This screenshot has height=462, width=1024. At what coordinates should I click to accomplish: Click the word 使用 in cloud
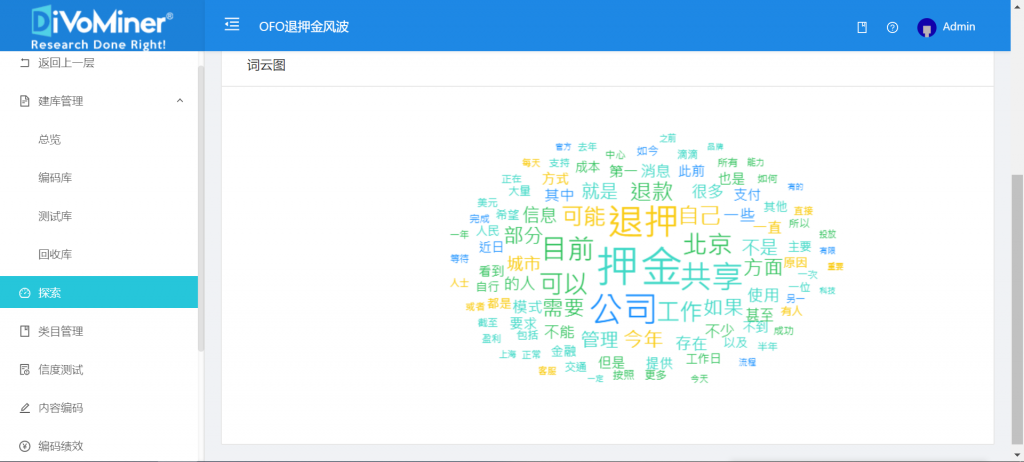763,293
